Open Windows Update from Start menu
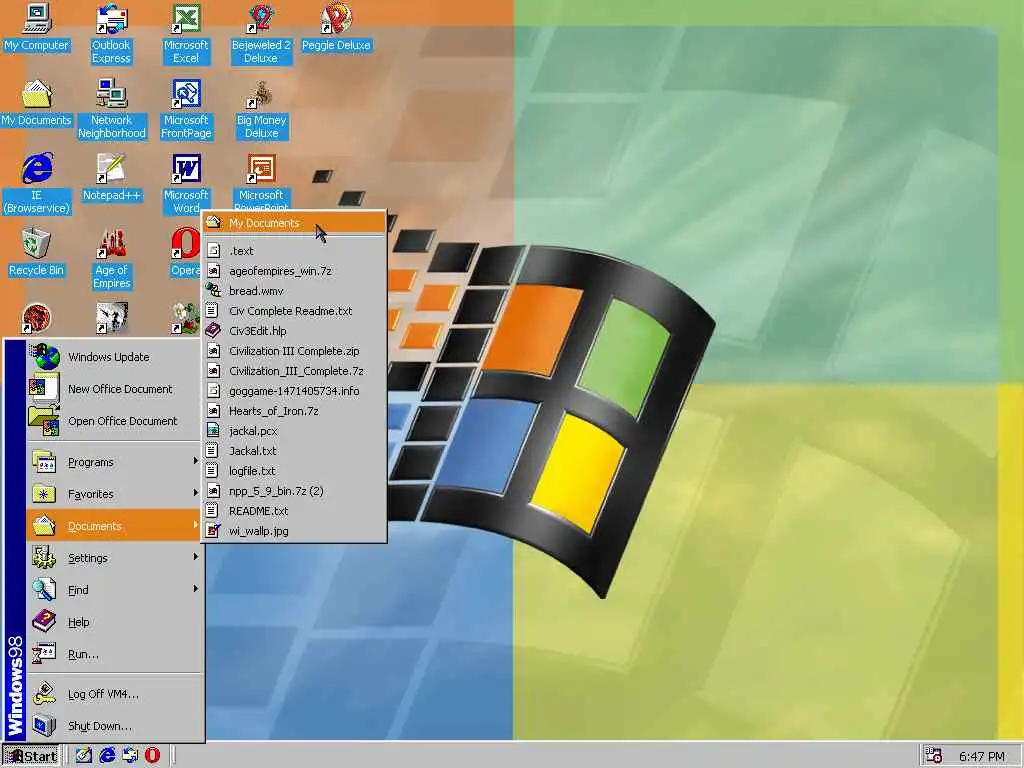1024x768 pixels. [114, 357]
